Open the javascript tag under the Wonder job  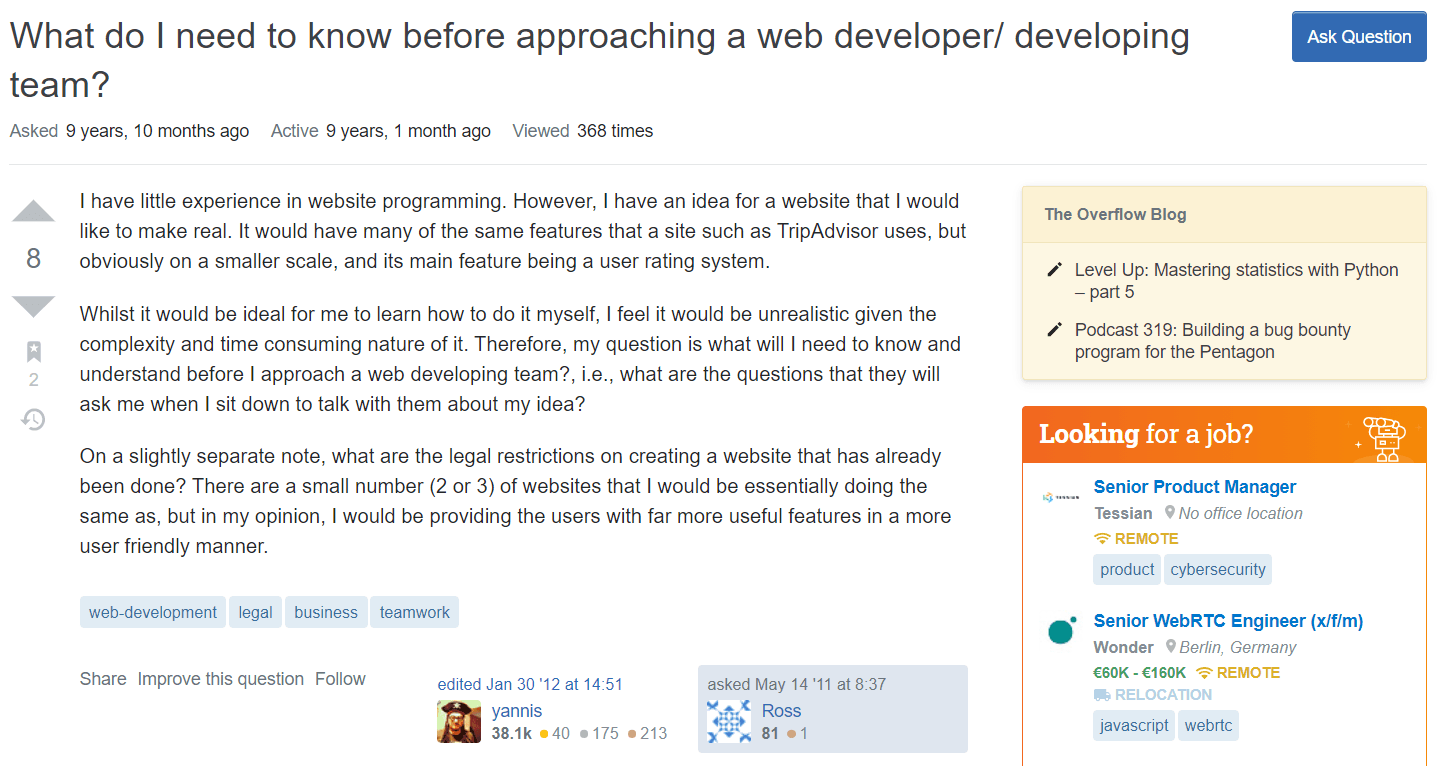pyautogui.click(x=1133, y=725)
